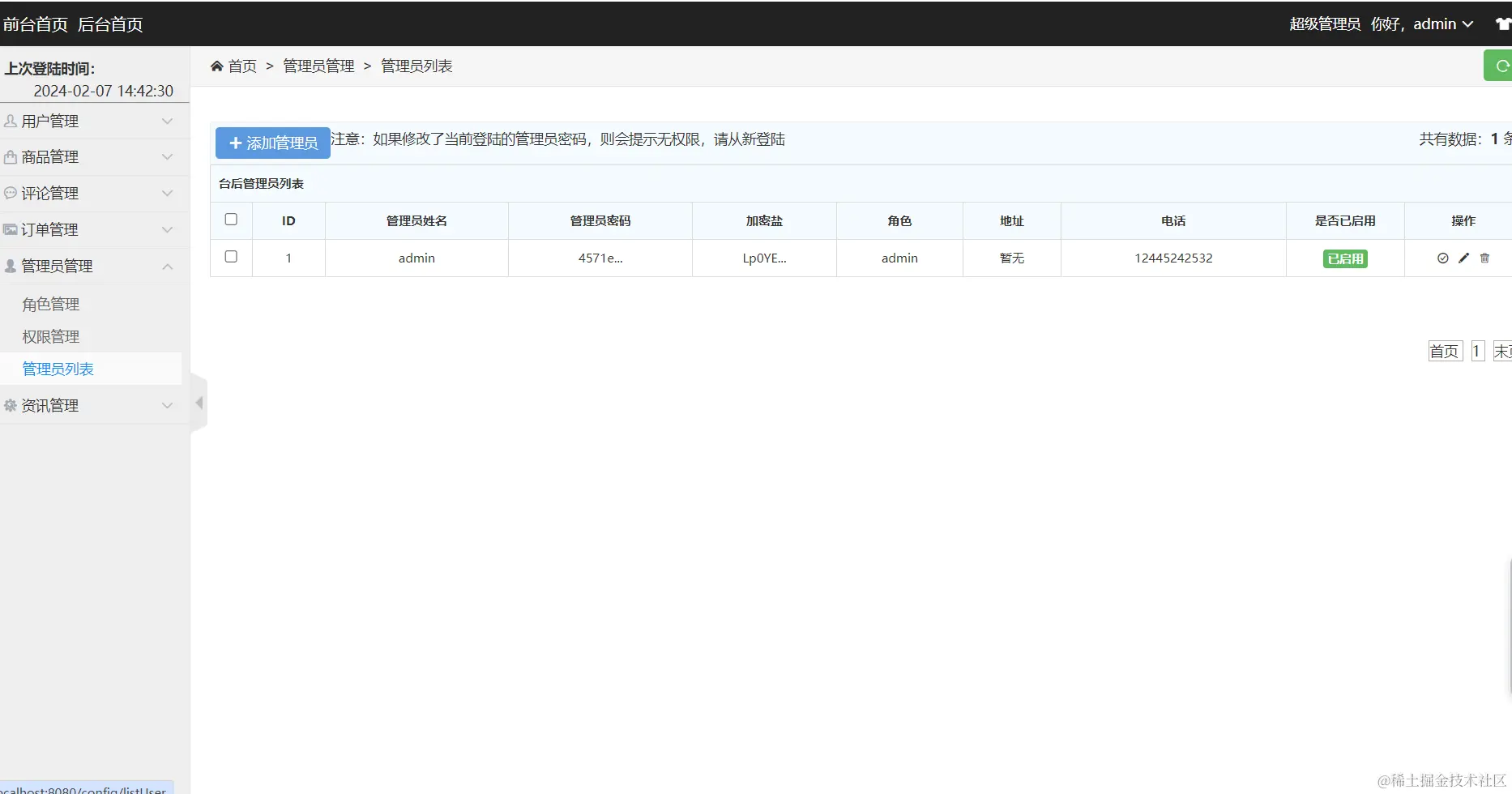
Task: Click 首页 breadcrumb link
Action: pos(242,66)
